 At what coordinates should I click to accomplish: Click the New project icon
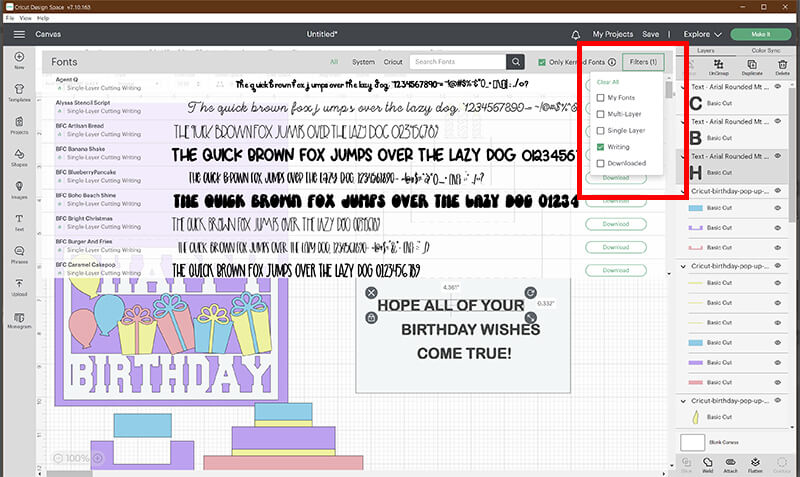click(19, 57)
